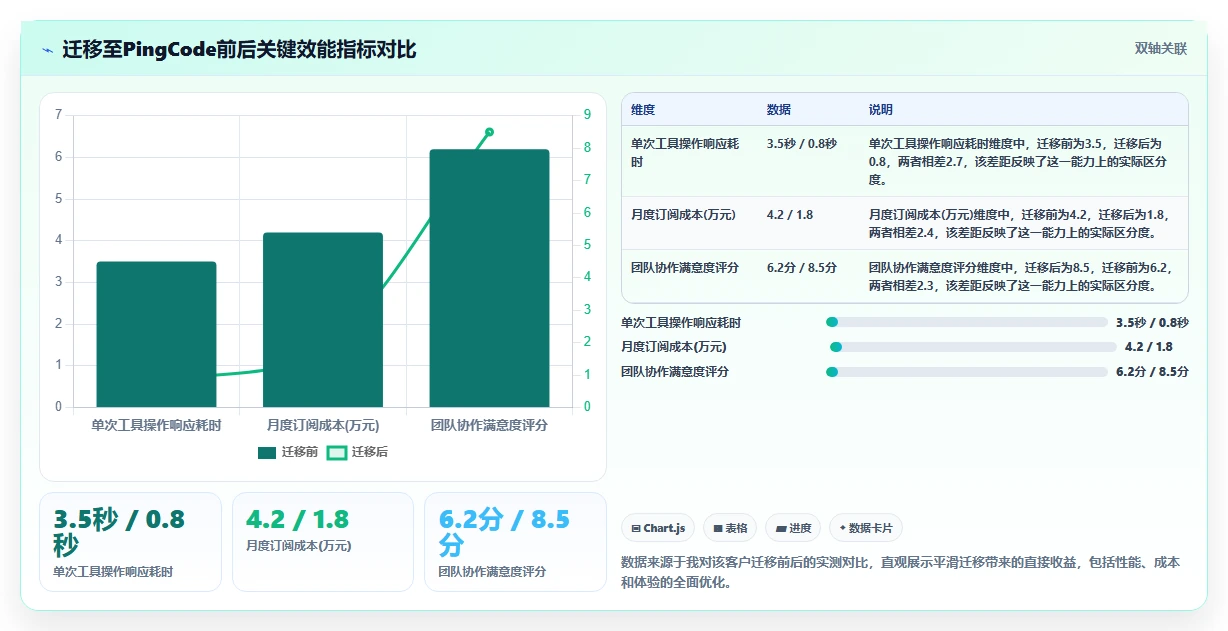
Task: Open the 4.2 / 1.8 data card
Action: (x=322, y=542)
